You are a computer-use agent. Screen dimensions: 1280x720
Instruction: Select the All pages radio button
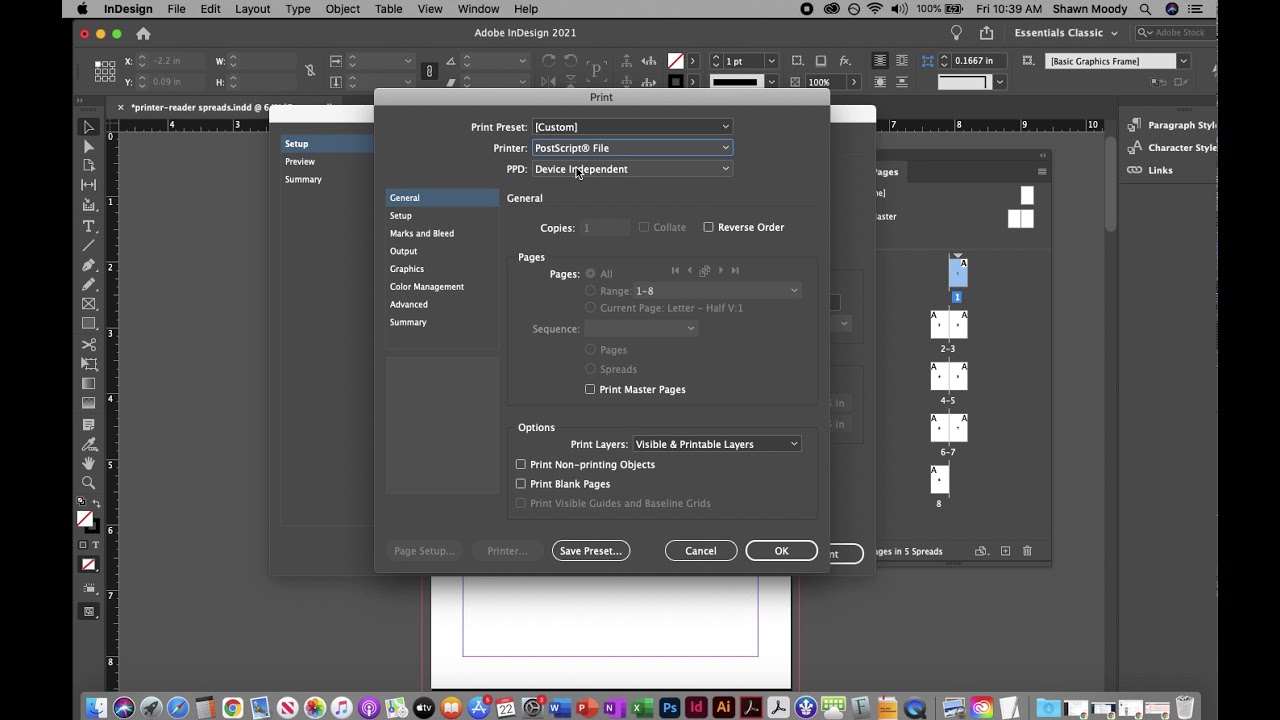click(591, 273)
